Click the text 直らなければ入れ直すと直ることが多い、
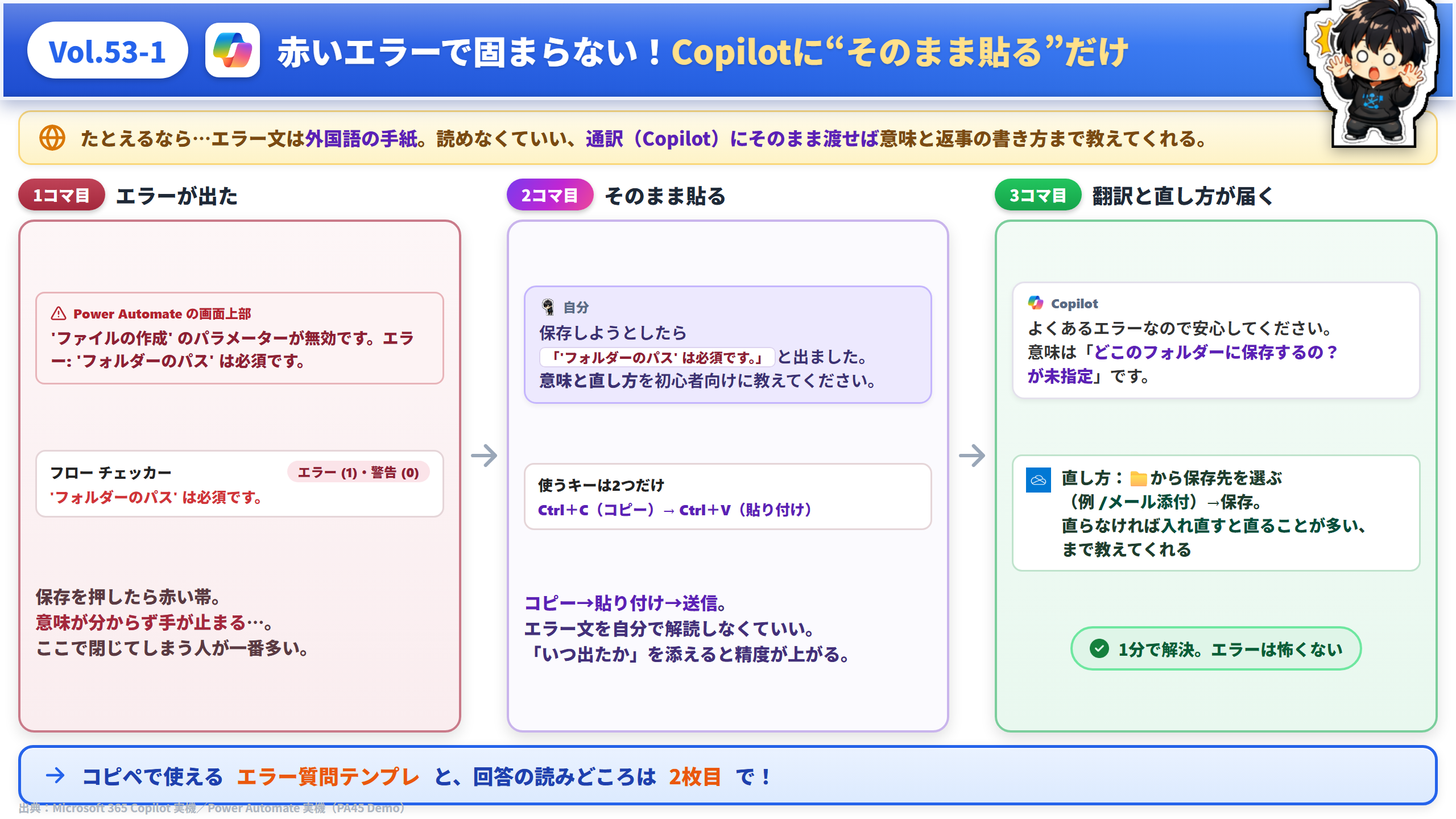The width and height of the screenshot is (1456, 819). tap(1214, 526)
